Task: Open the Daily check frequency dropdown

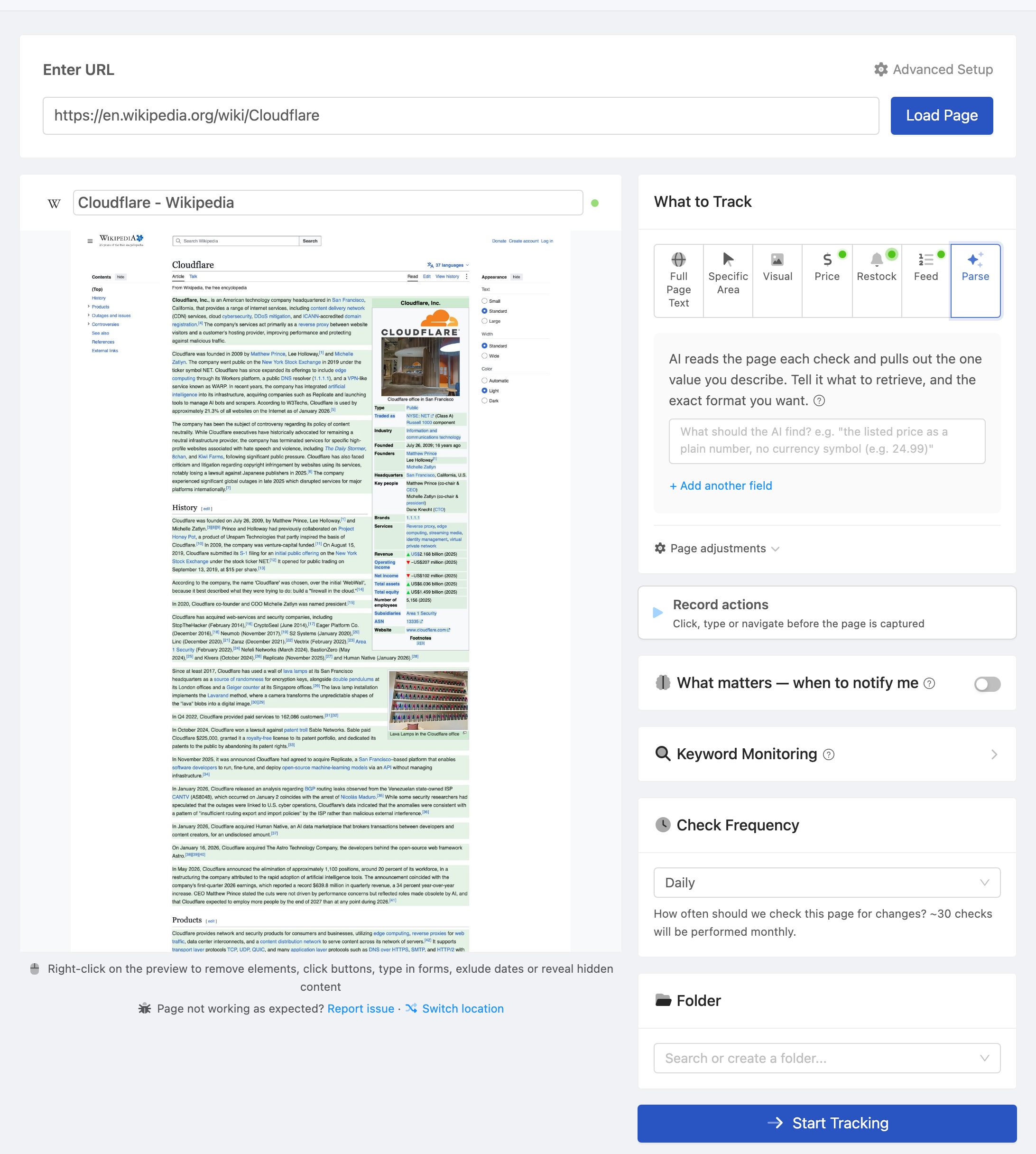Action: pyautogui.click(x=827, y=883)
